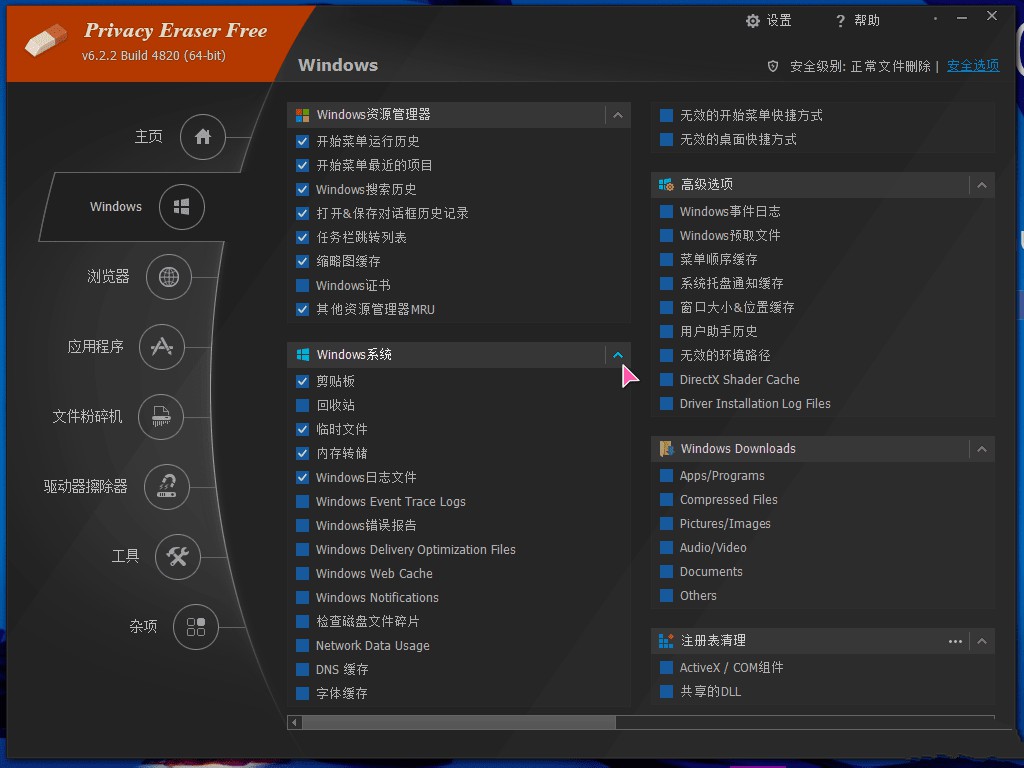
Task: Open the 注册表清理 more options dots
Action: [955, 641]
